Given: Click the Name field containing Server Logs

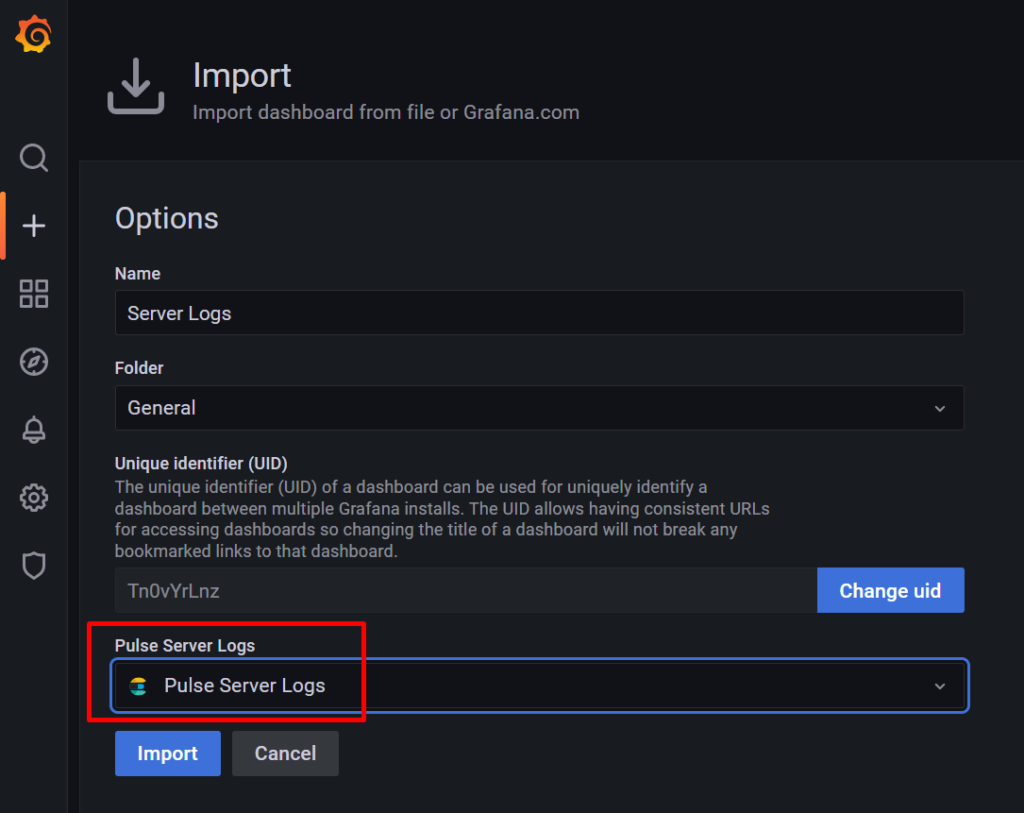Looking at the screenshot, I should pyautogui.click(x=538, y=313).
